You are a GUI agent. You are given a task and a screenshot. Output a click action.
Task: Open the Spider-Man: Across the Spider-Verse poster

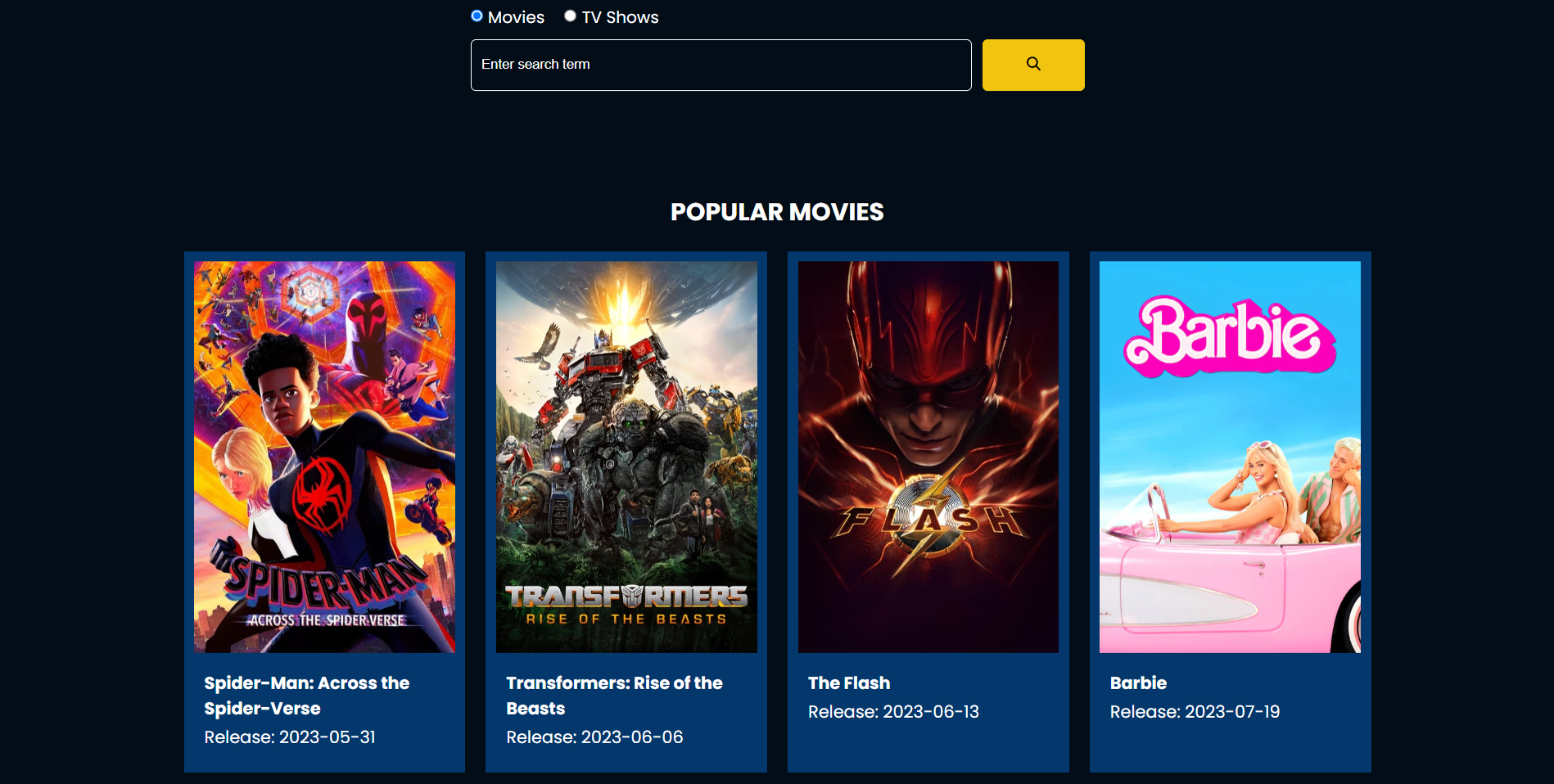(324, 457)
